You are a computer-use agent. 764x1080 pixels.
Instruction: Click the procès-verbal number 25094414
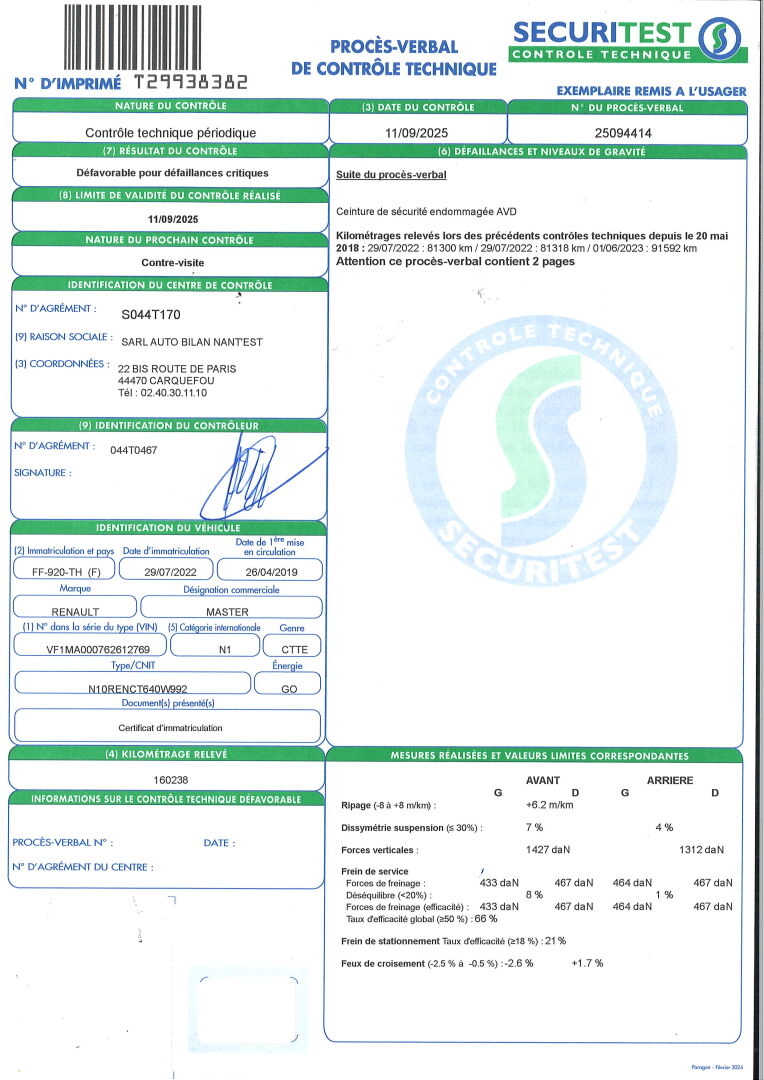[x=623, y=131]
